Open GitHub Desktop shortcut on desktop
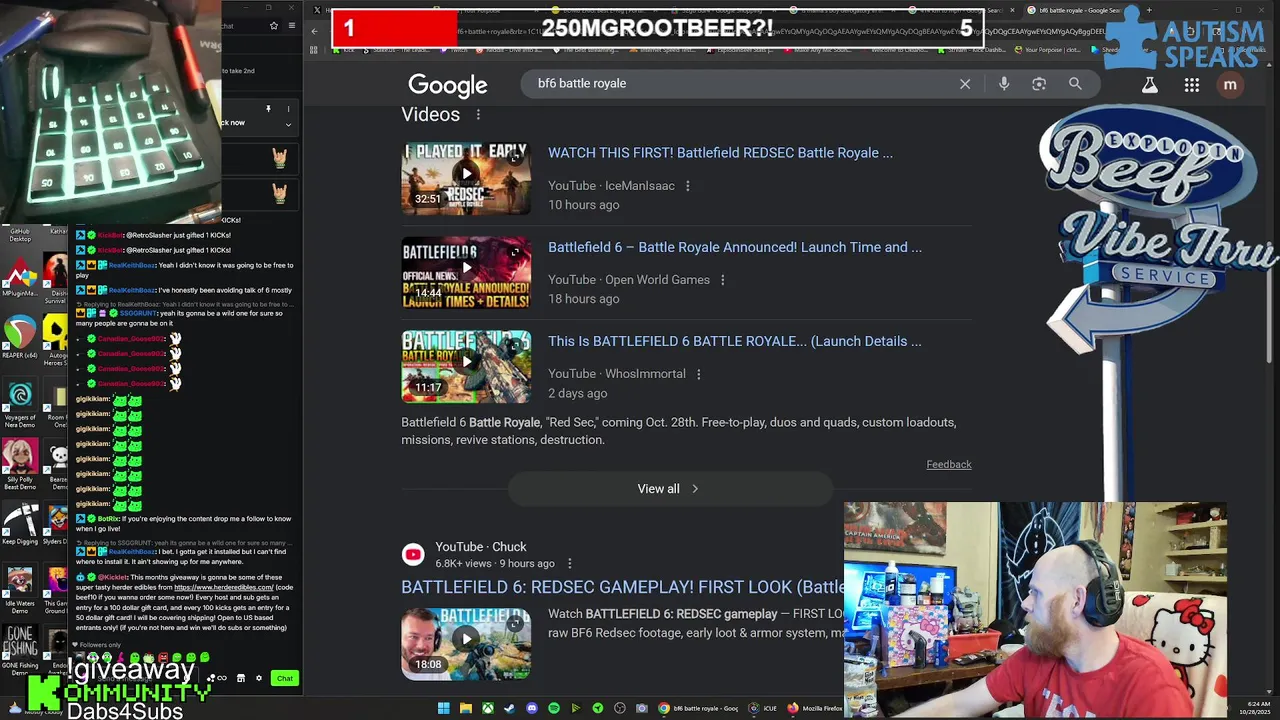Image resolution: width=1280 pixels, height=720 pixels. tap(20, 234)
